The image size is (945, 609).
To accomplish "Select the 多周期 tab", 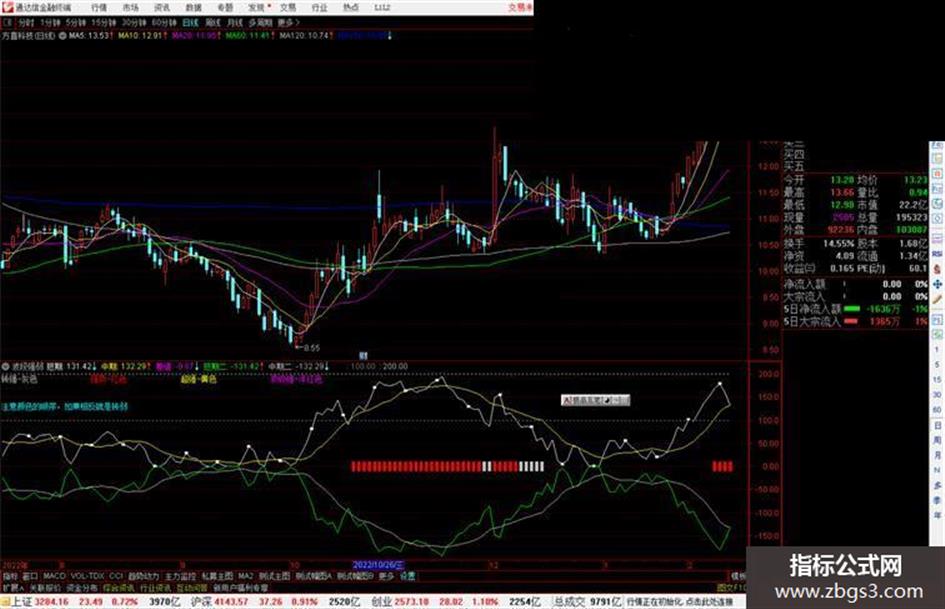I will point(260,22).
